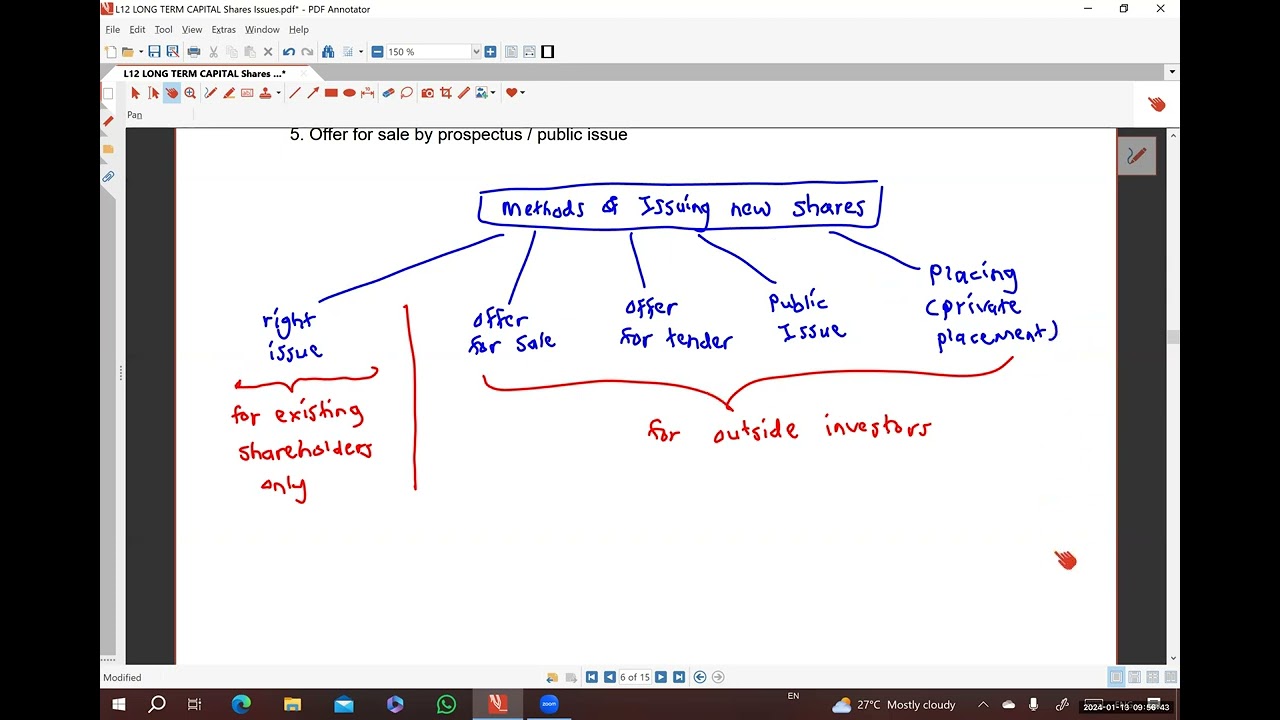1280x720 pixels.
Task: Click the vertical scrollbar down arrow
Action: coord(1173,659)
